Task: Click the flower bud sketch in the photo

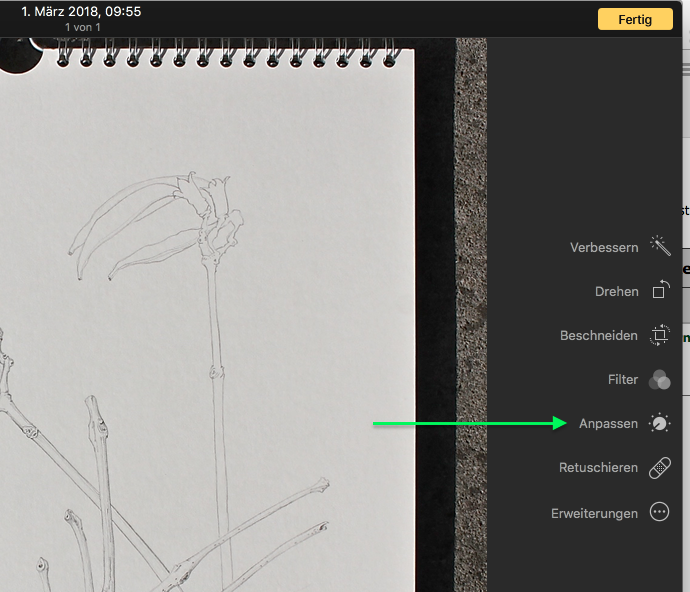Action: [200, 200]
